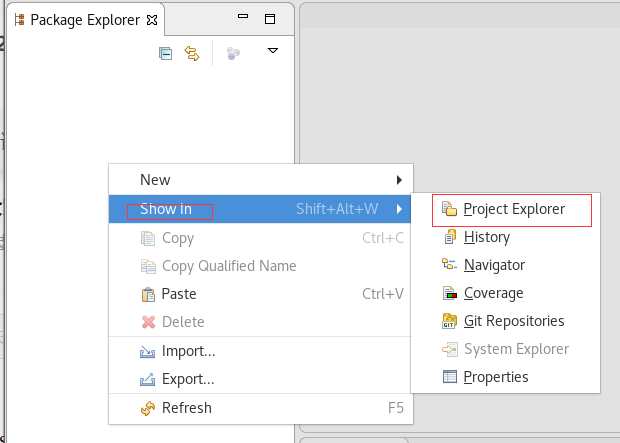The height and width of the screenshot is (443, 620).
Task: Select Copy from context menu
Action: 261,238
